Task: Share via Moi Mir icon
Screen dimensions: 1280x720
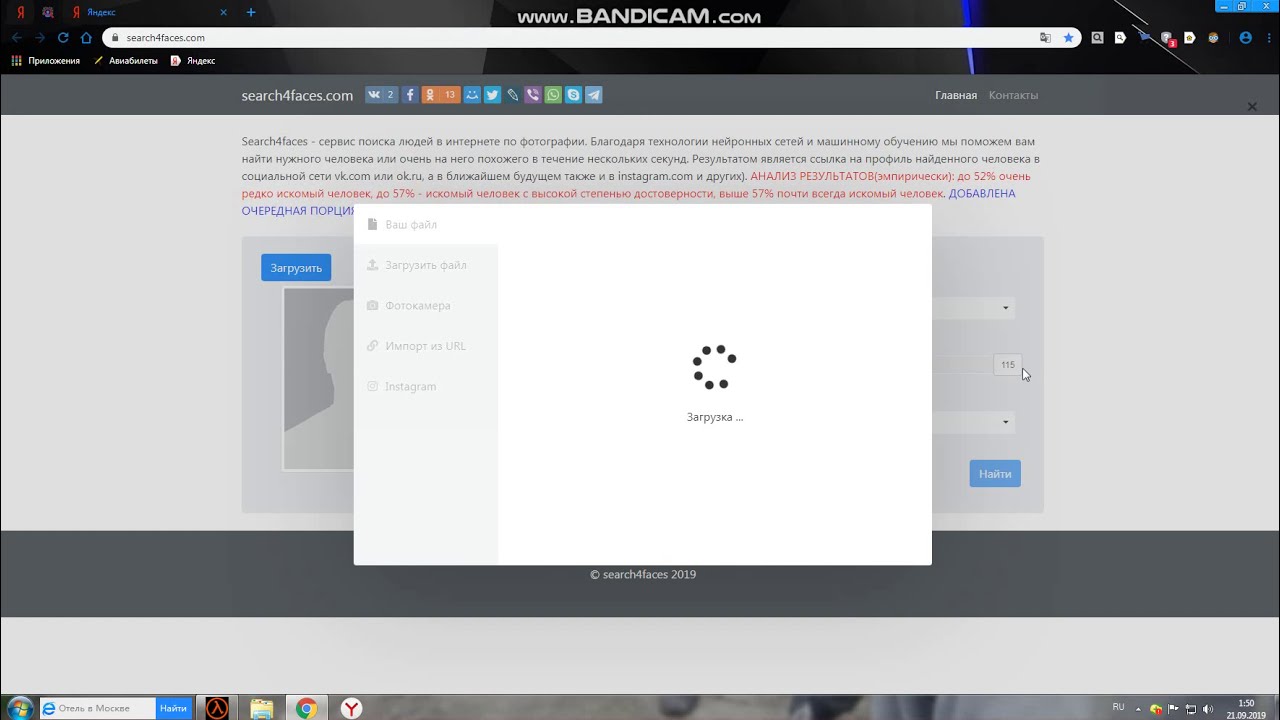Action: [472, 95]
